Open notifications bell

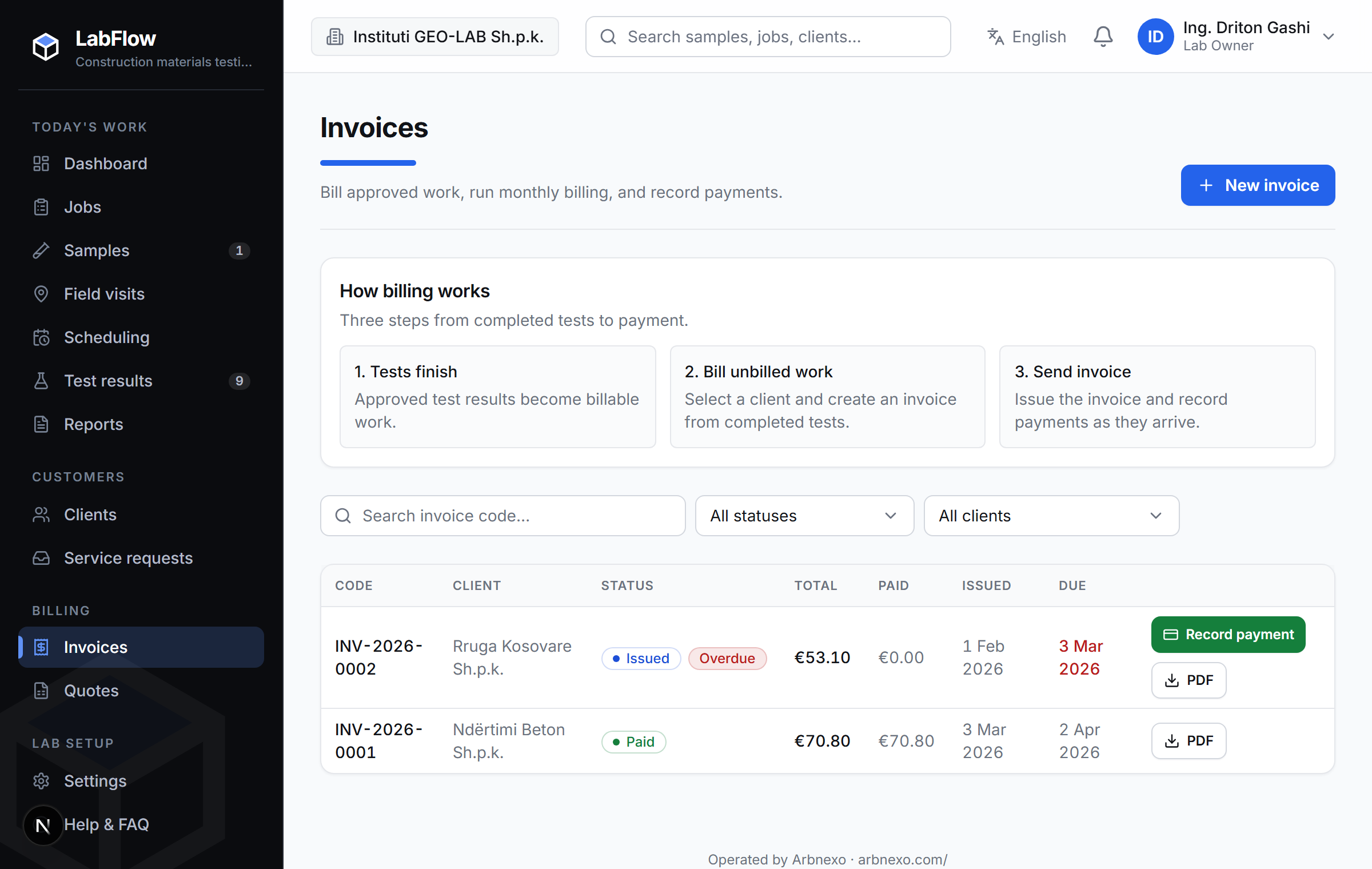(x=1103, y=37)
